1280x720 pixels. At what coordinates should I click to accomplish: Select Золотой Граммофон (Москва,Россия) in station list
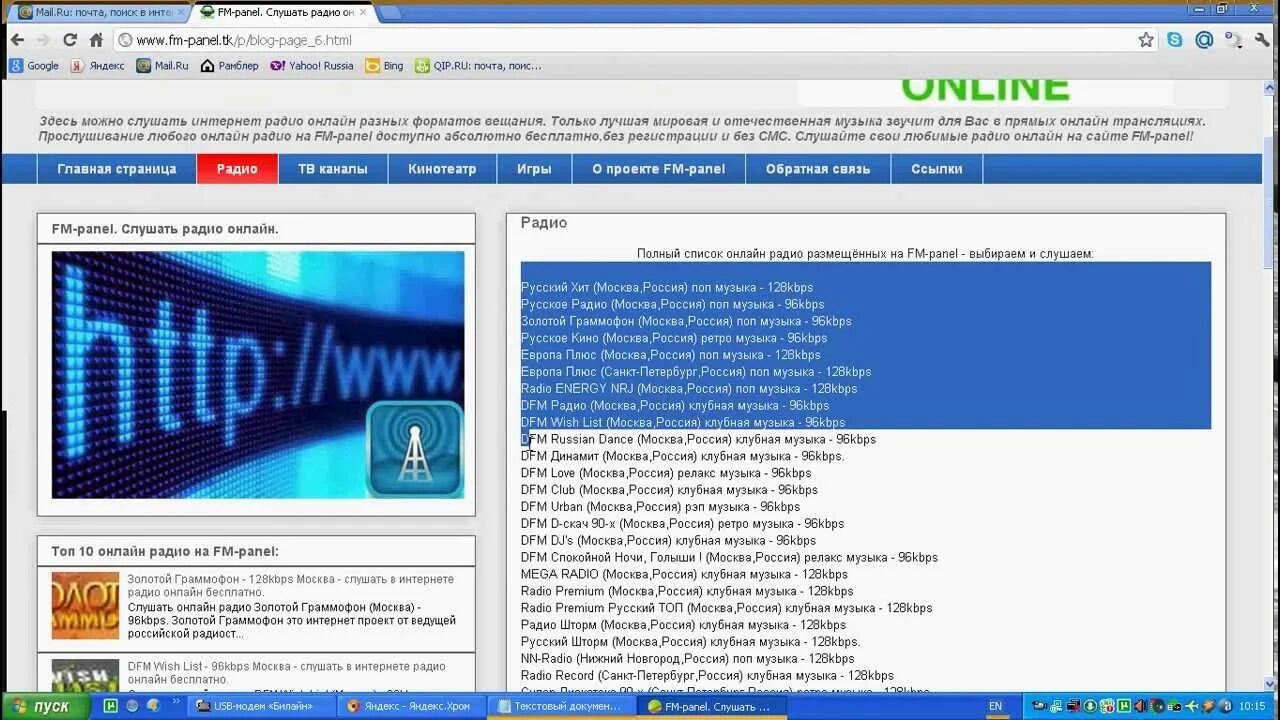686,321
